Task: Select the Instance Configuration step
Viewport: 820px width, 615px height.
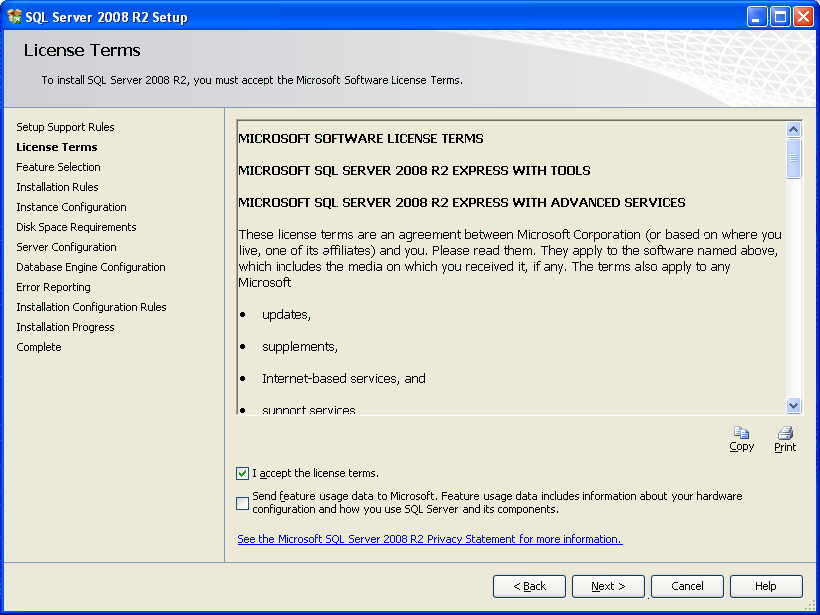Action: (72, 207)
